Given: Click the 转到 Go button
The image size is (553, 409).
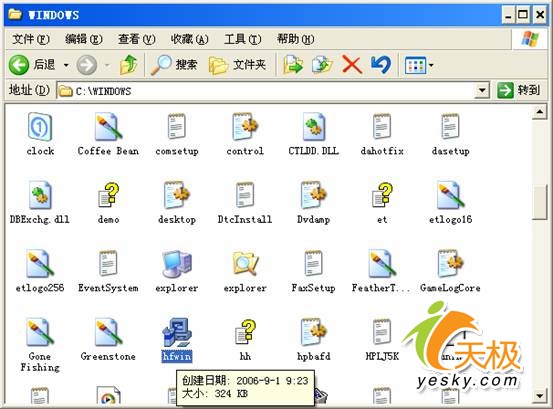Looking at the screenshot, I should pyautogui.click(x=519, y=91).
